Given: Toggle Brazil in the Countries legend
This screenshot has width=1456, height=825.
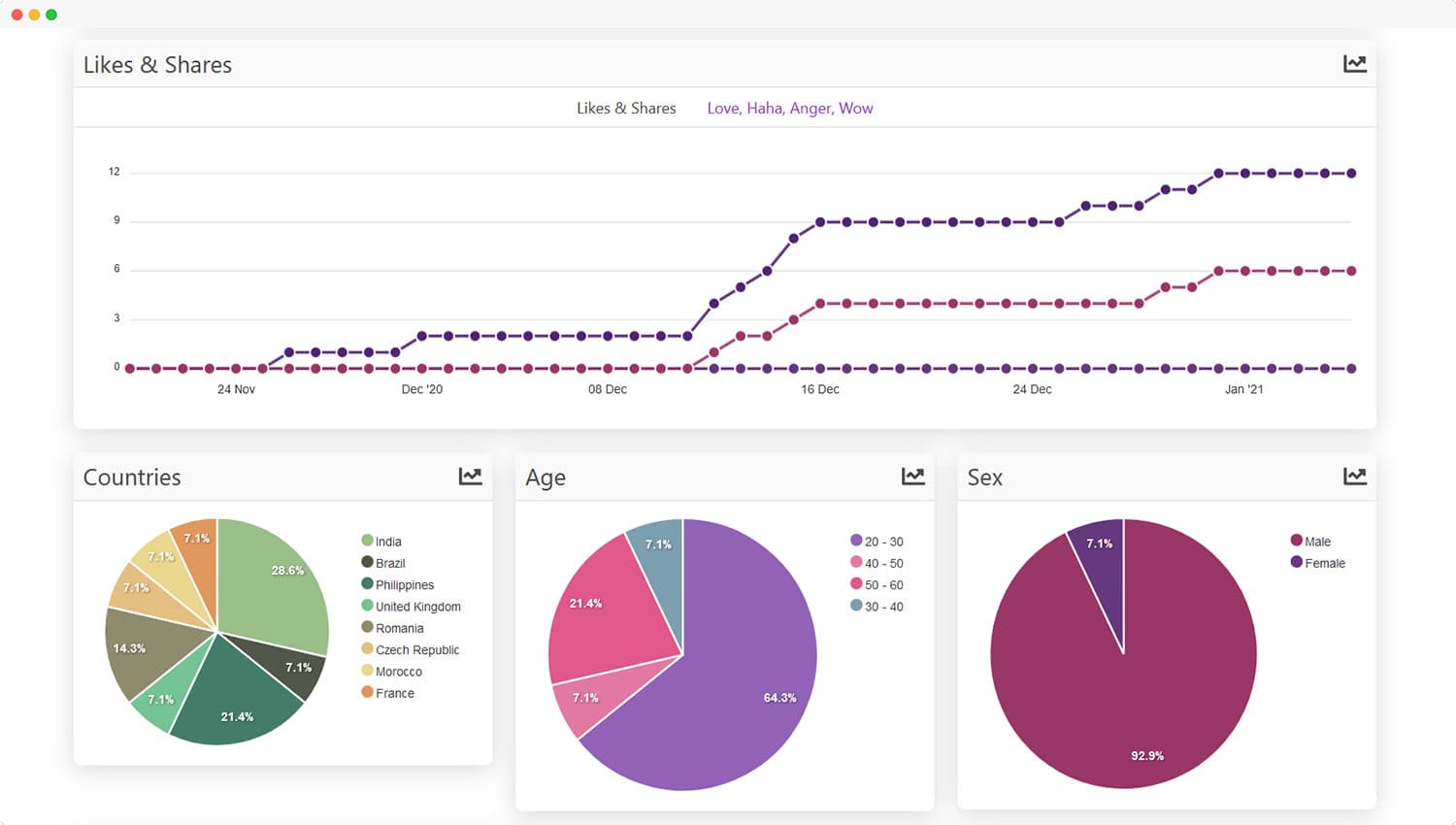Looking at the screenshot, I should 383,563.
